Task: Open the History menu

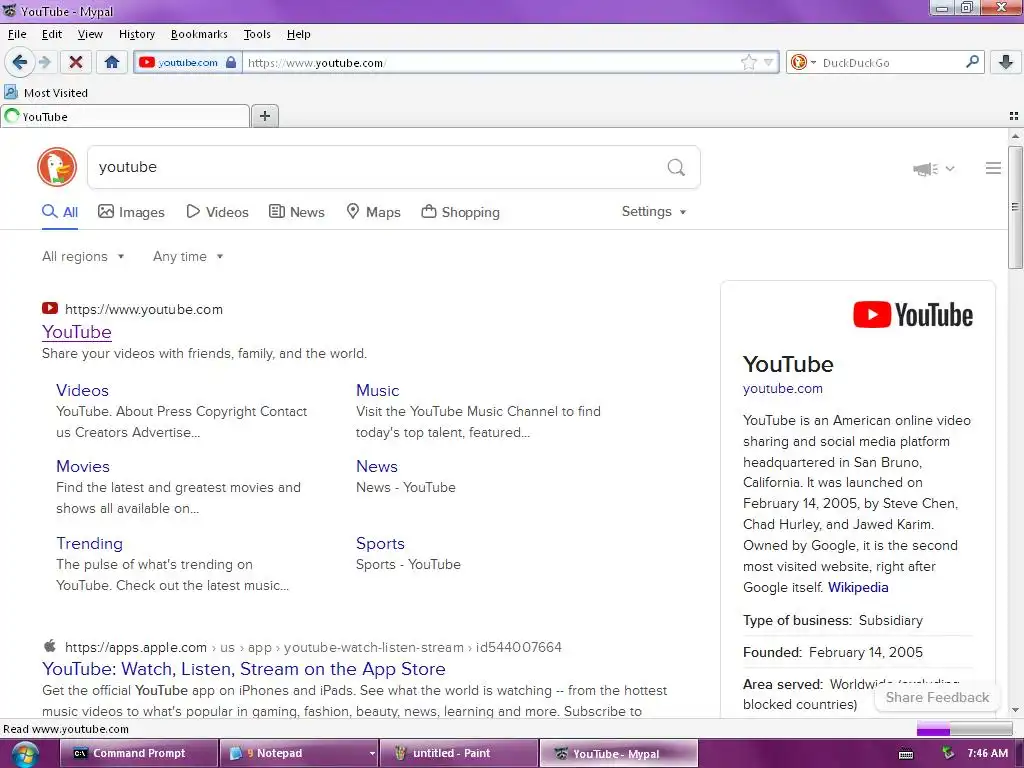Action: point(136,34)
